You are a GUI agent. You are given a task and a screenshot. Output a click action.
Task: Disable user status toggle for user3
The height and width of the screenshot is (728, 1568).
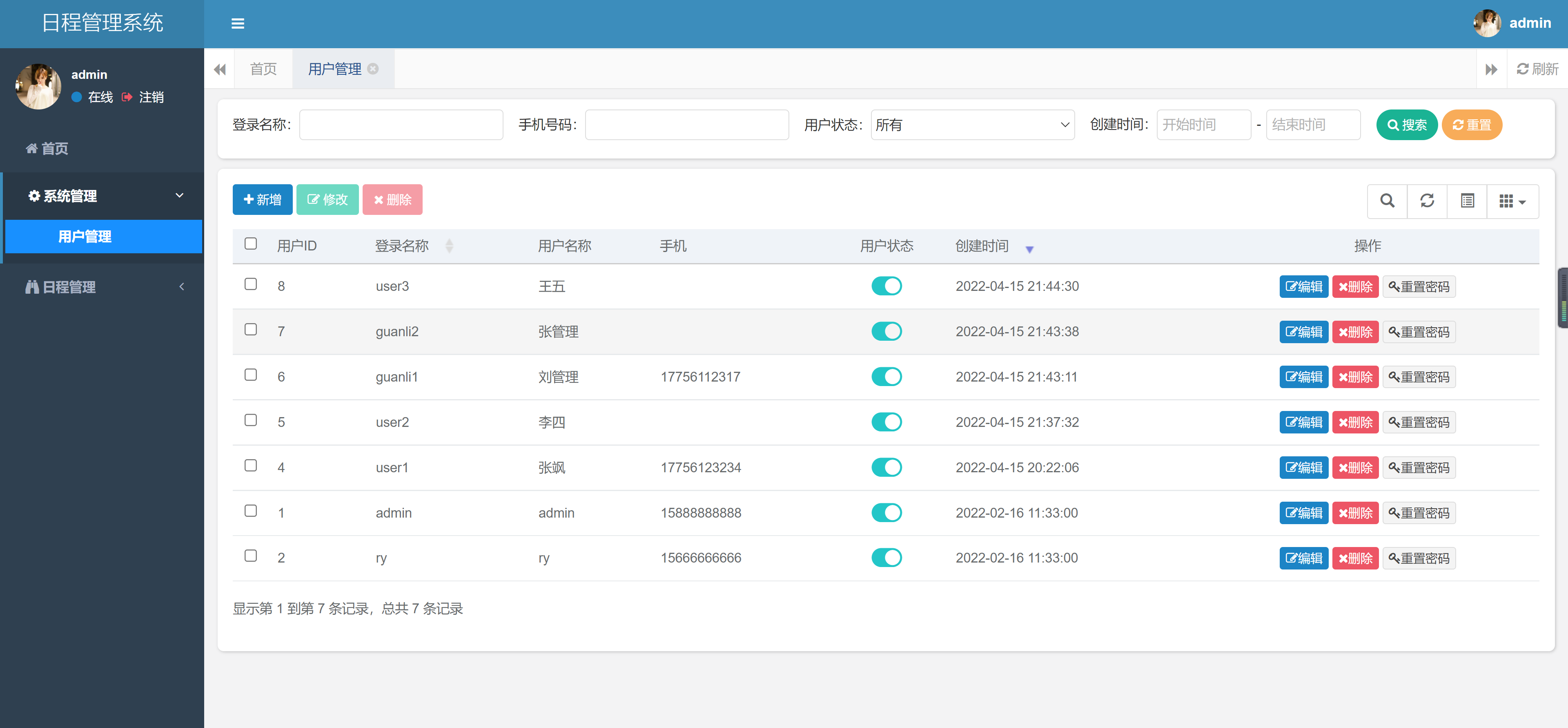pos(886,286)
